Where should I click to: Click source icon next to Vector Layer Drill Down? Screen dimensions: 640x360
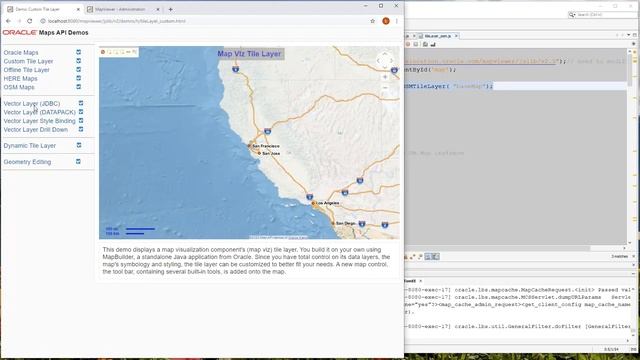(81, 129)
